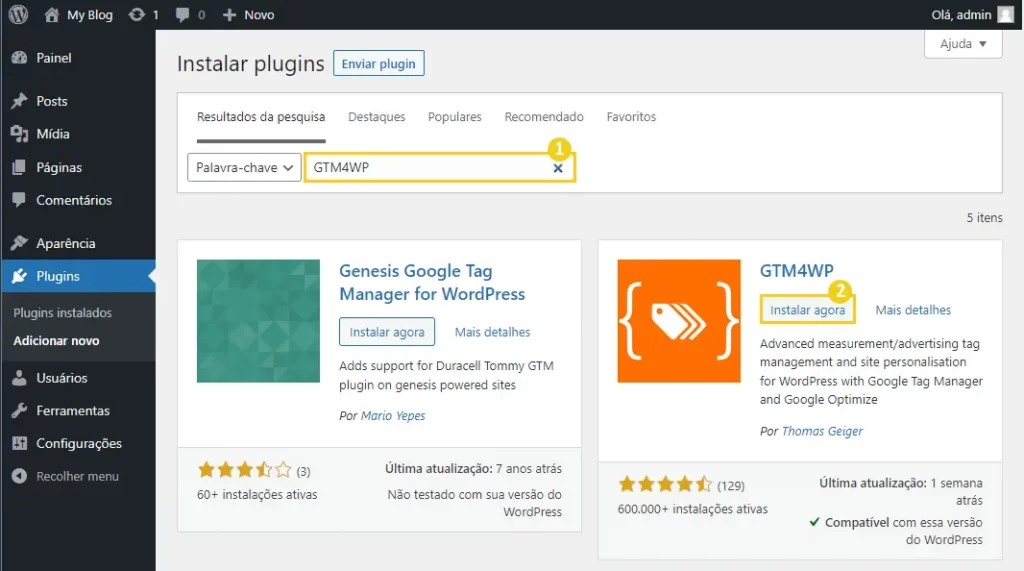
Task: Open the orange GTM4WP plugin thumbnail
Action: 679,321
